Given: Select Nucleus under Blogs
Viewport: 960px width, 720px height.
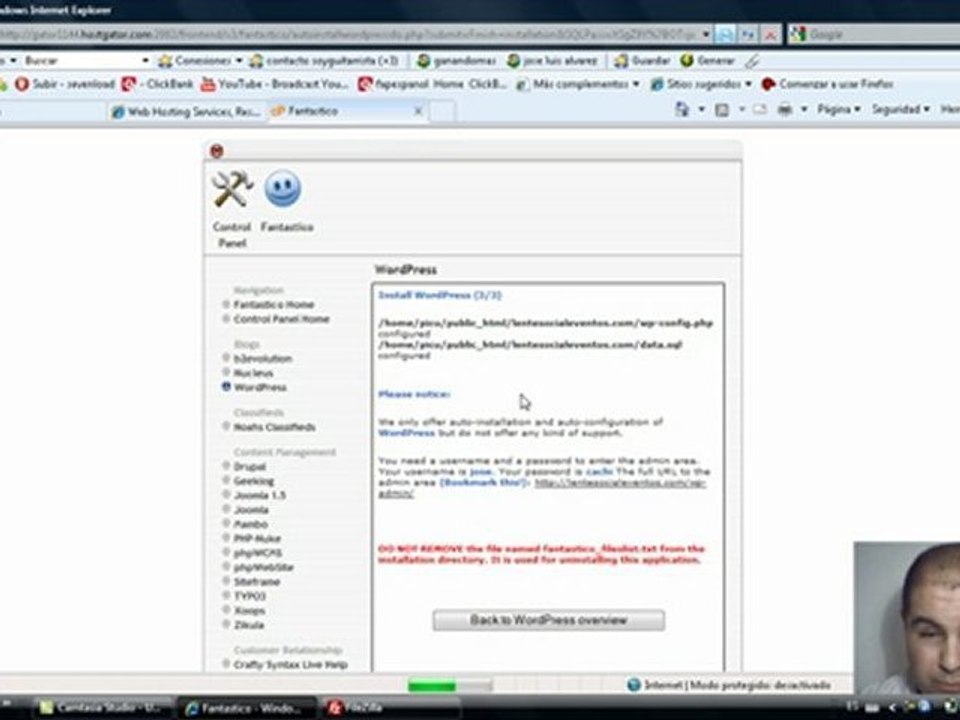Looking at the screenshot, I should (253, 373).
